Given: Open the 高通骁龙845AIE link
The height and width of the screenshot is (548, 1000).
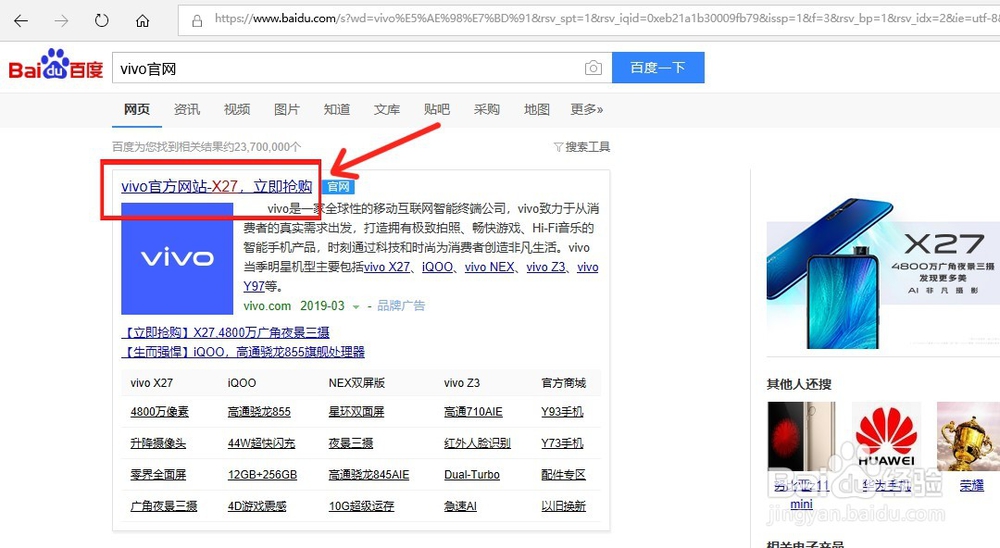Looking at the screenshot, I should coord(369,475).
